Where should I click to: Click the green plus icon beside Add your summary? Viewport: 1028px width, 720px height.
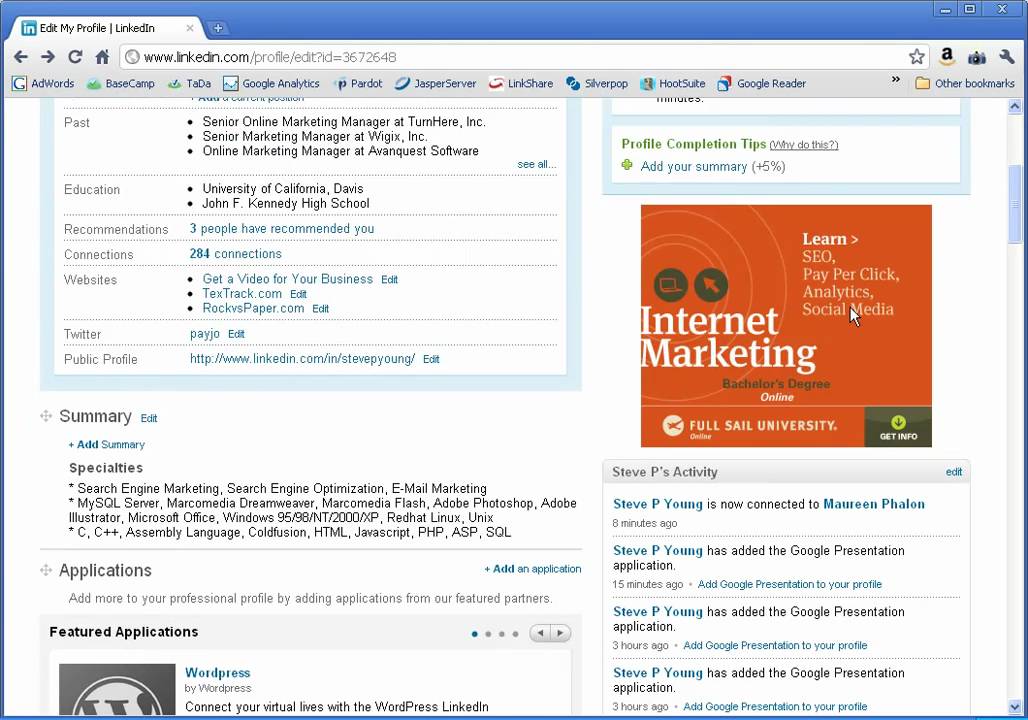[627, 165]
